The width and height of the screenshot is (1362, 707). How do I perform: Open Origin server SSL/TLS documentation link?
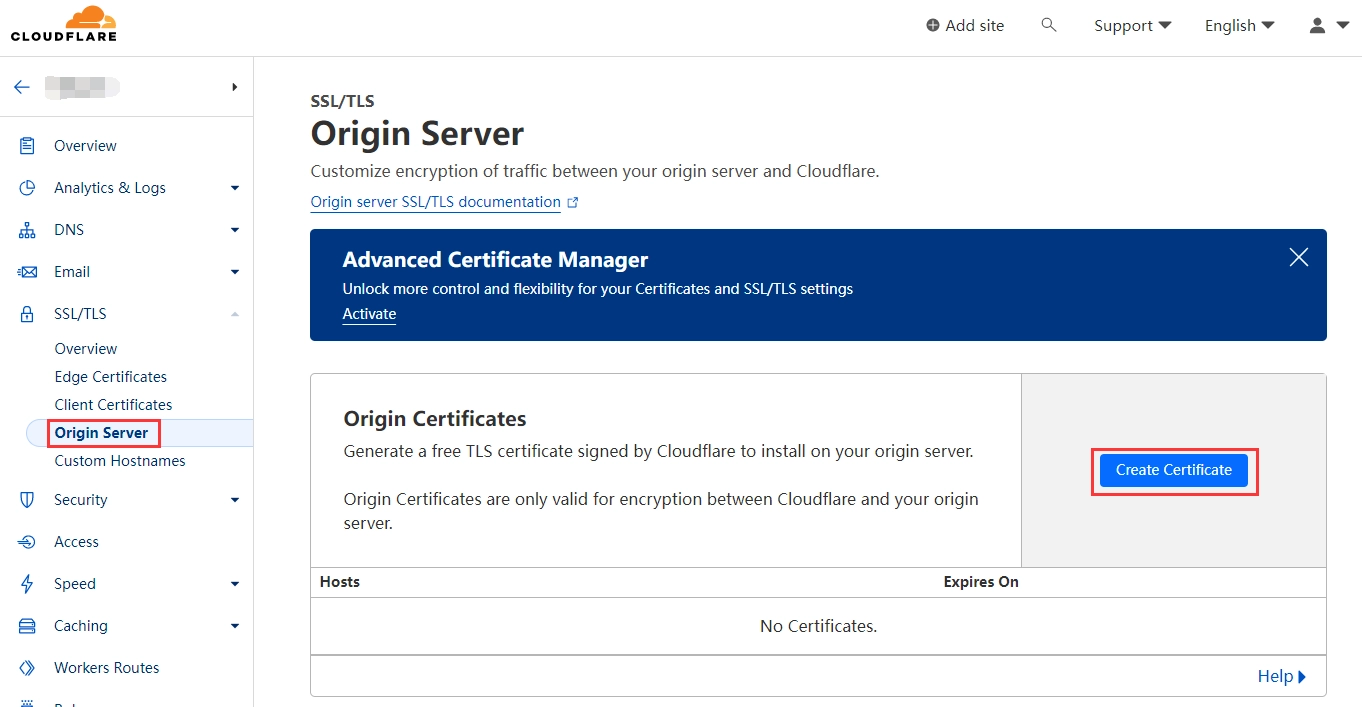[x=436, y=202]
